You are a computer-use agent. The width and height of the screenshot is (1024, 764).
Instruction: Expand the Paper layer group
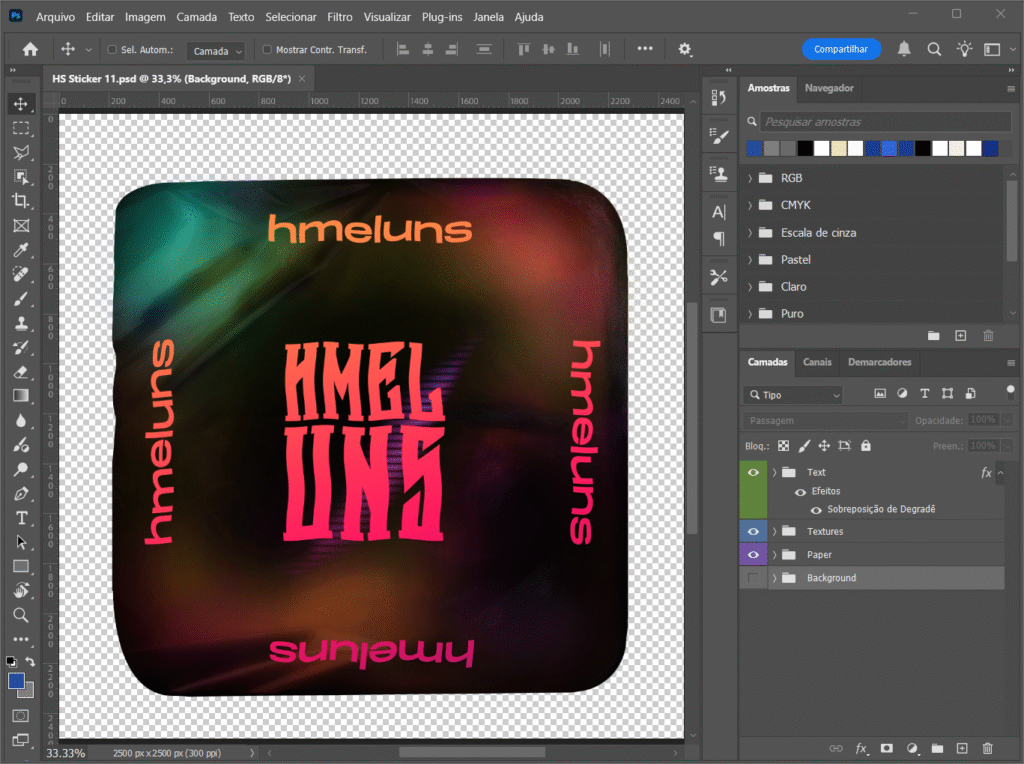click(x=775, y=555)
